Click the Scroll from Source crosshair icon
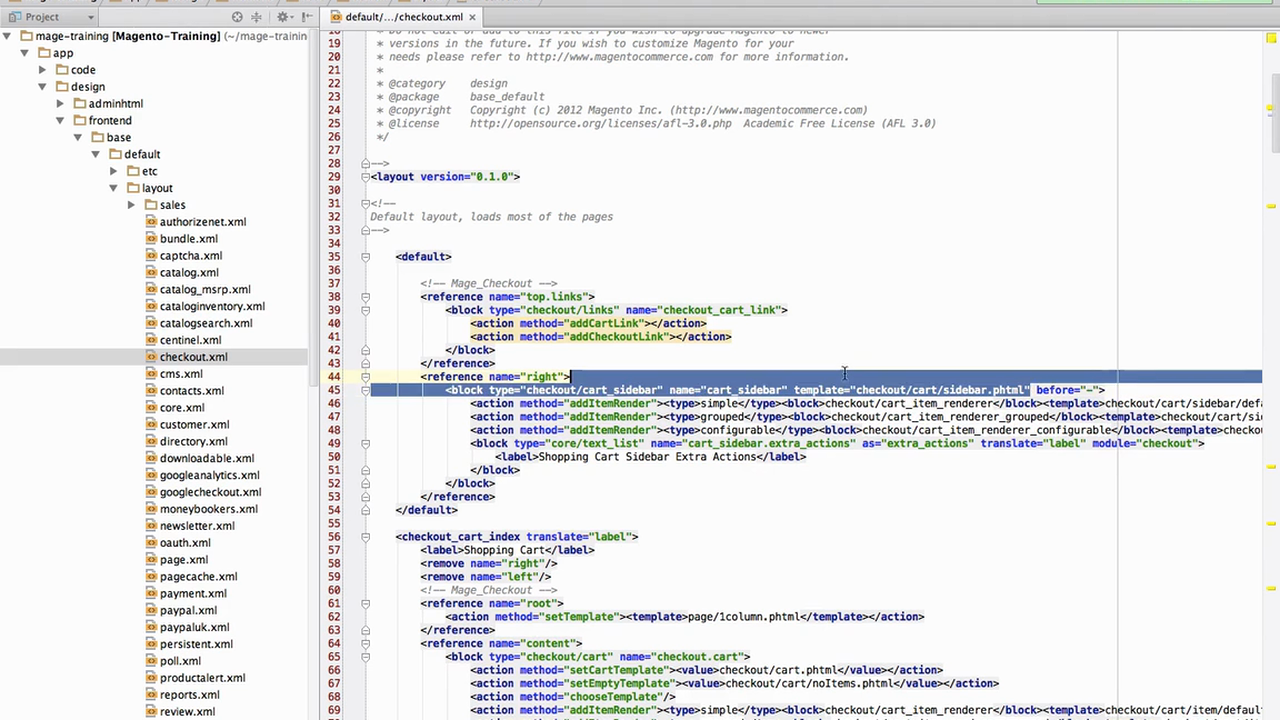Image resolution: width=1280 pixels, height=720 pixels. point(239,17)
